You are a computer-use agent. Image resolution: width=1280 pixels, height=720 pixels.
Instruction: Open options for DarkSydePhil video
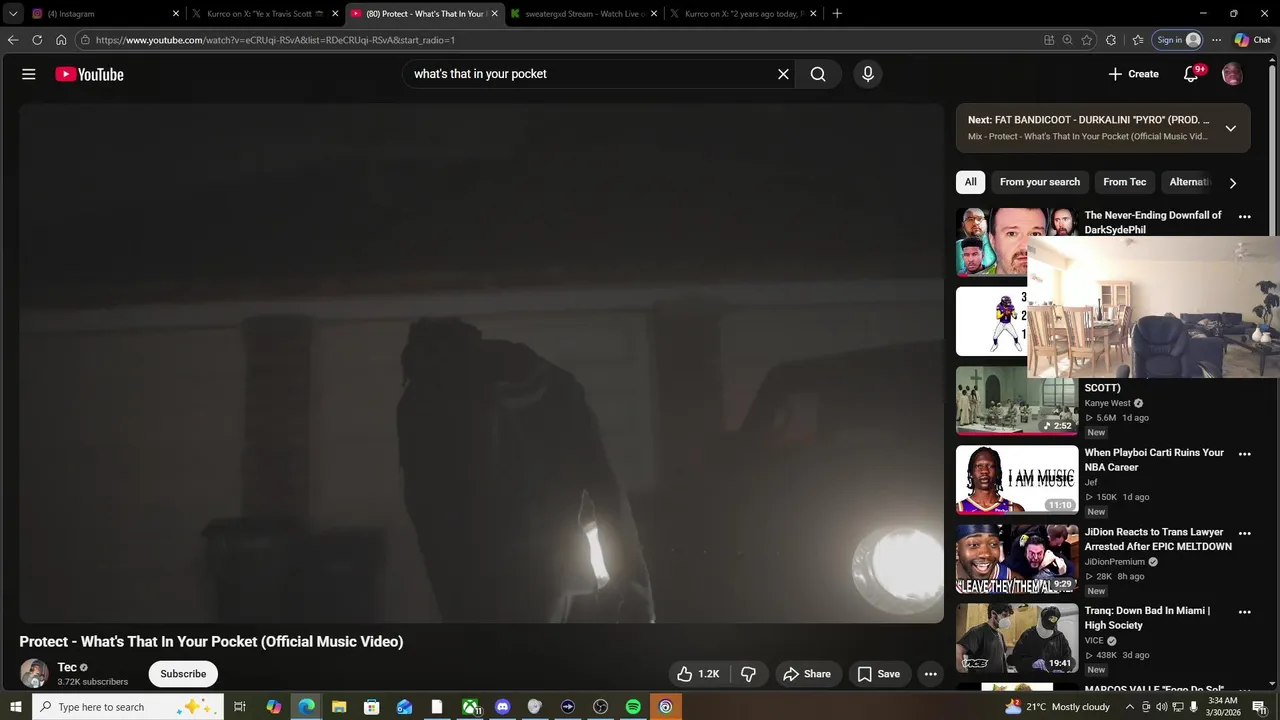coord(1244,216)
